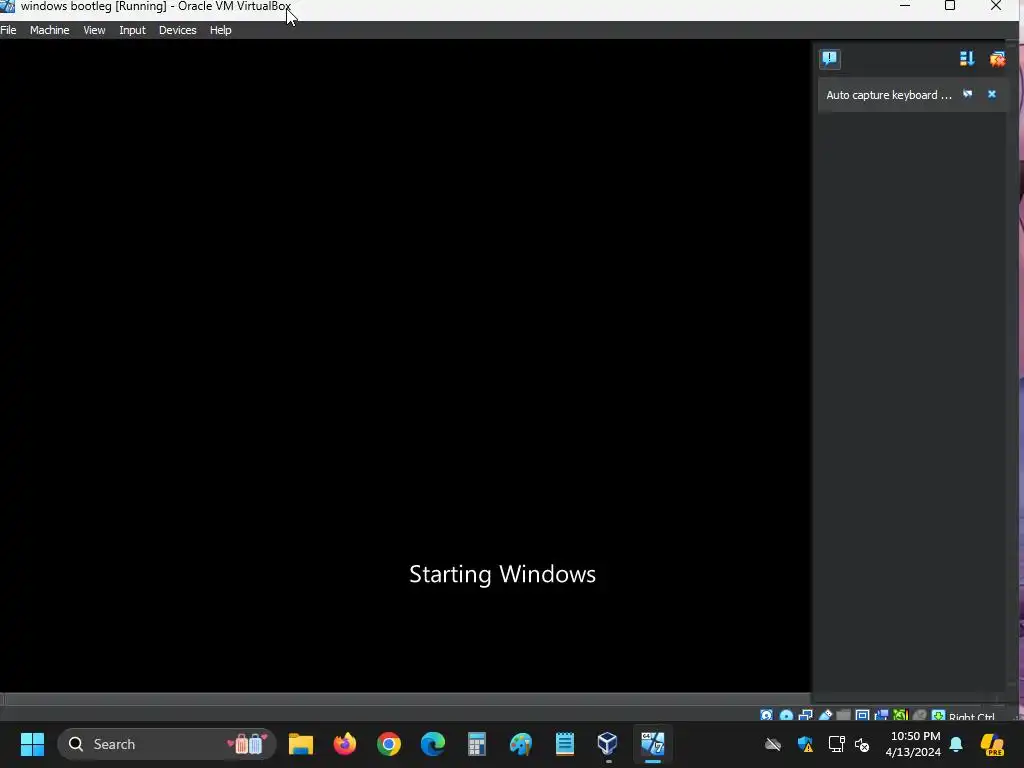Screen dimensions: 1024x768
Task: Open VirtualBox Manager from the taskbar
Action: pyautogui.click(x=608, y=744)
